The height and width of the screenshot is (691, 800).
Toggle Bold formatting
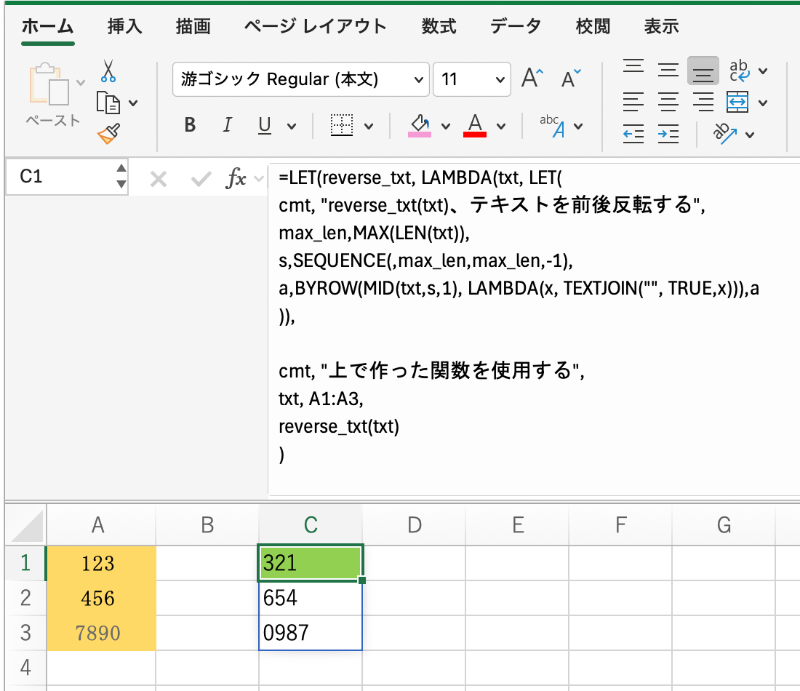coord(190,126)
